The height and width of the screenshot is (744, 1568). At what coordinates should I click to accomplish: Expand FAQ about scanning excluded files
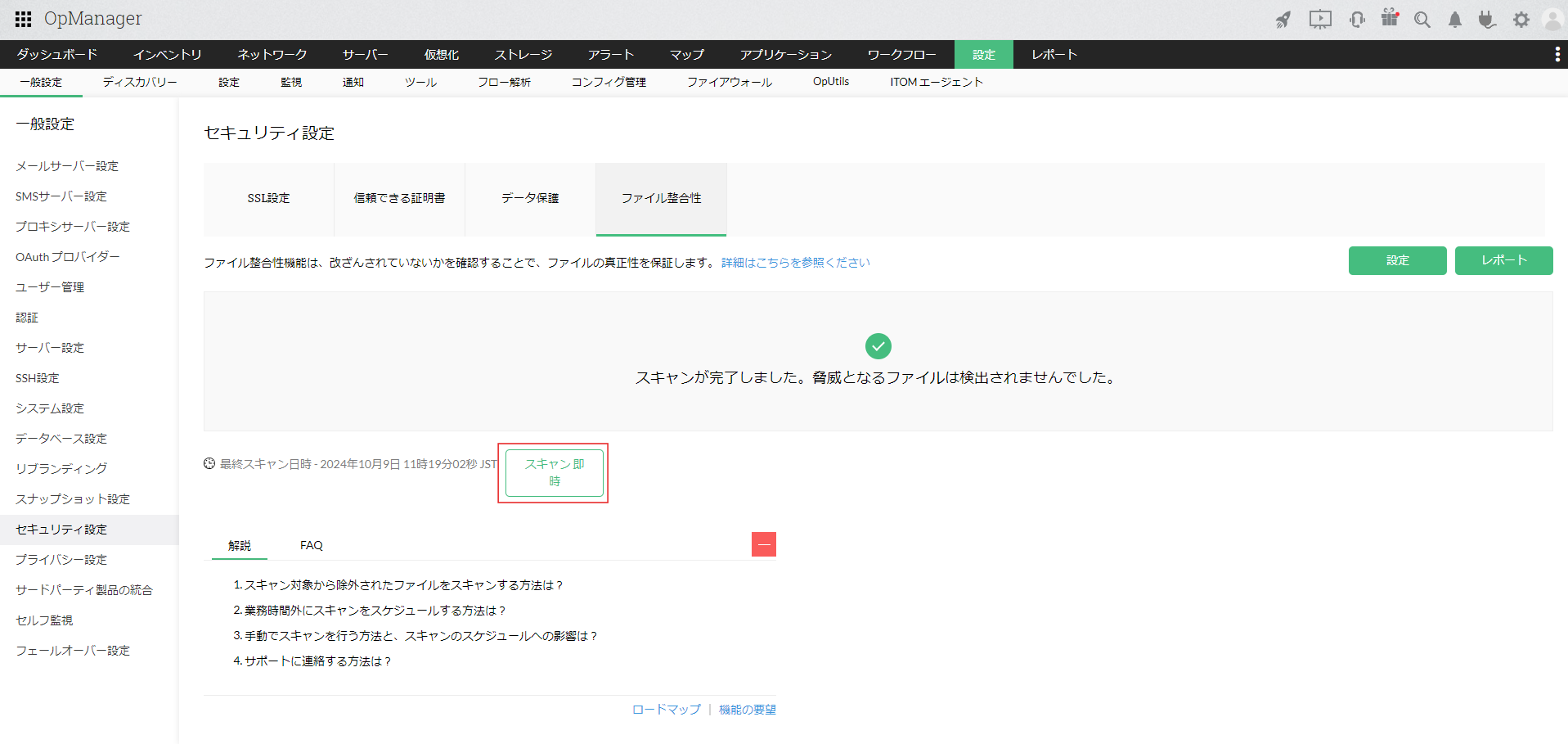(x=398, y=585)
